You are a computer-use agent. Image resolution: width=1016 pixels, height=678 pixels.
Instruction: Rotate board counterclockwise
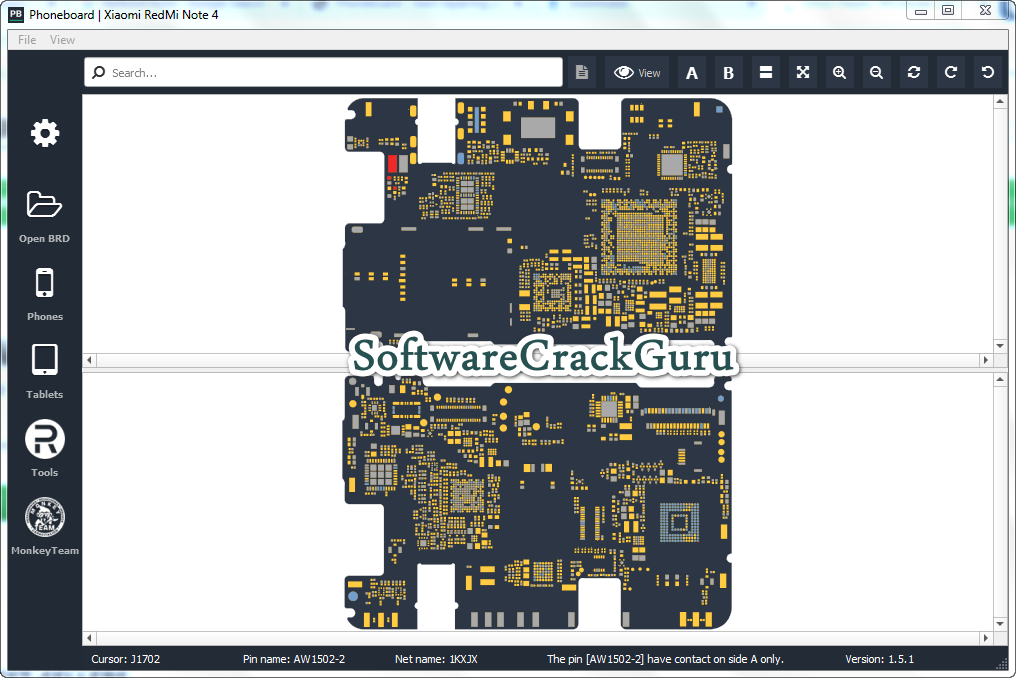pos(987,72)
